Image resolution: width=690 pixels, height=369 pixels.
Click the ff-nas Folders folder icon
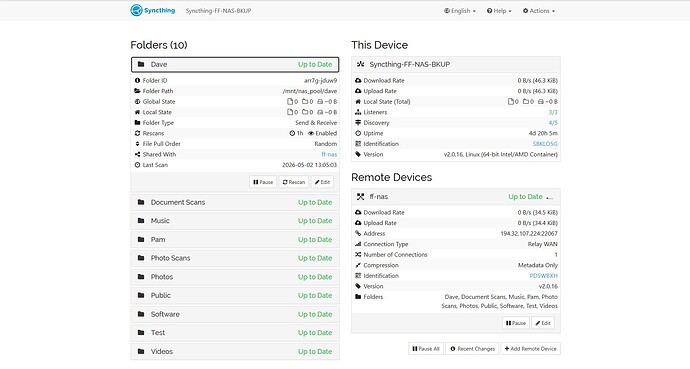(358, 297)
